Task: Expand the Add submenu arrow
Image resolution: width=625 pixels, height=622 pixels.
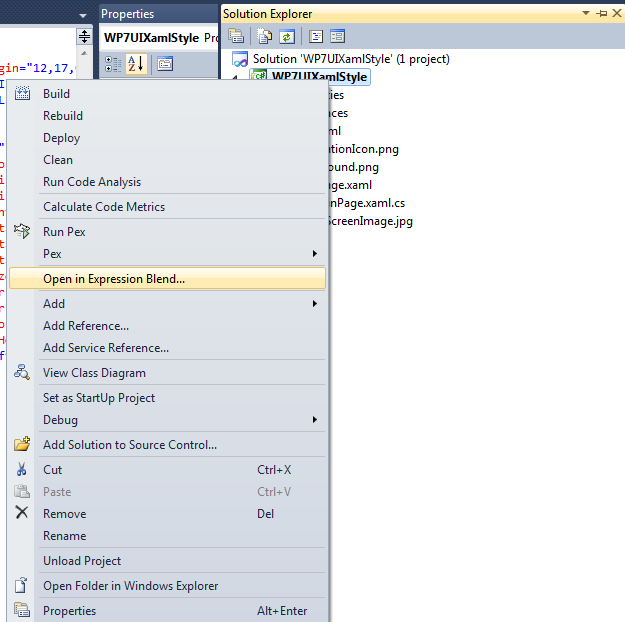Action: pyautogui.click(x=315, y=304)
